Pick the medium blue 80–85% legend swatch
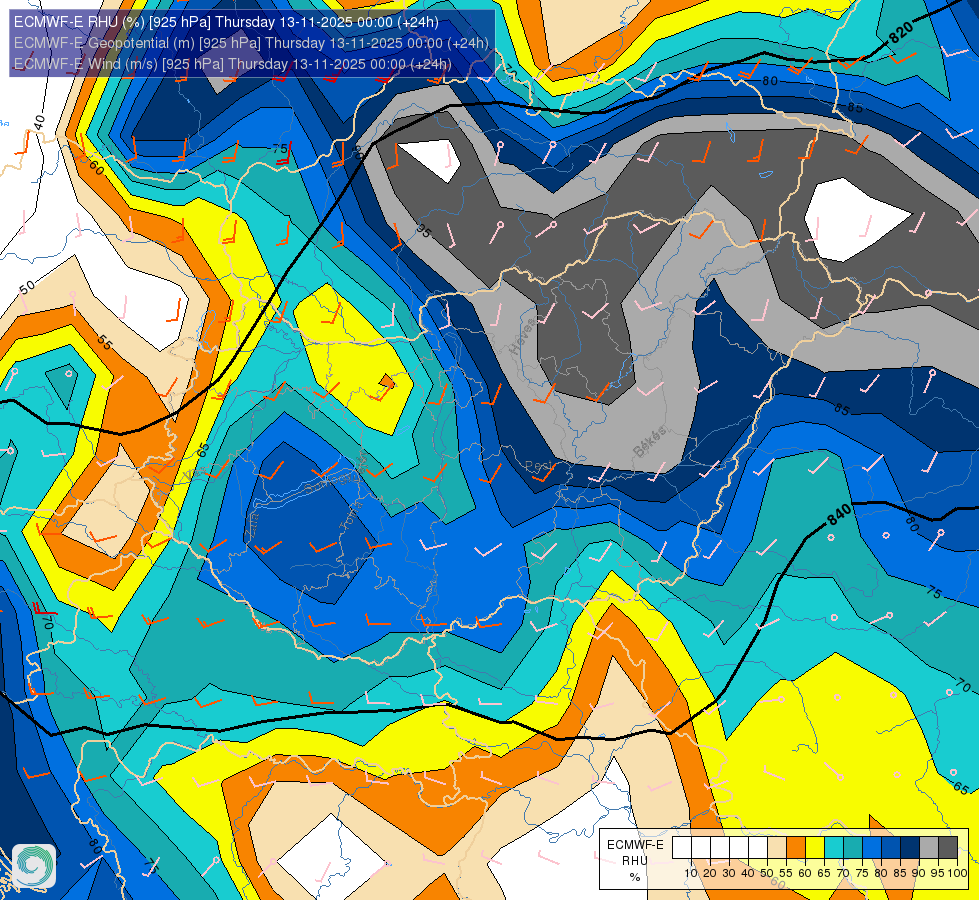 coord(891,848)
